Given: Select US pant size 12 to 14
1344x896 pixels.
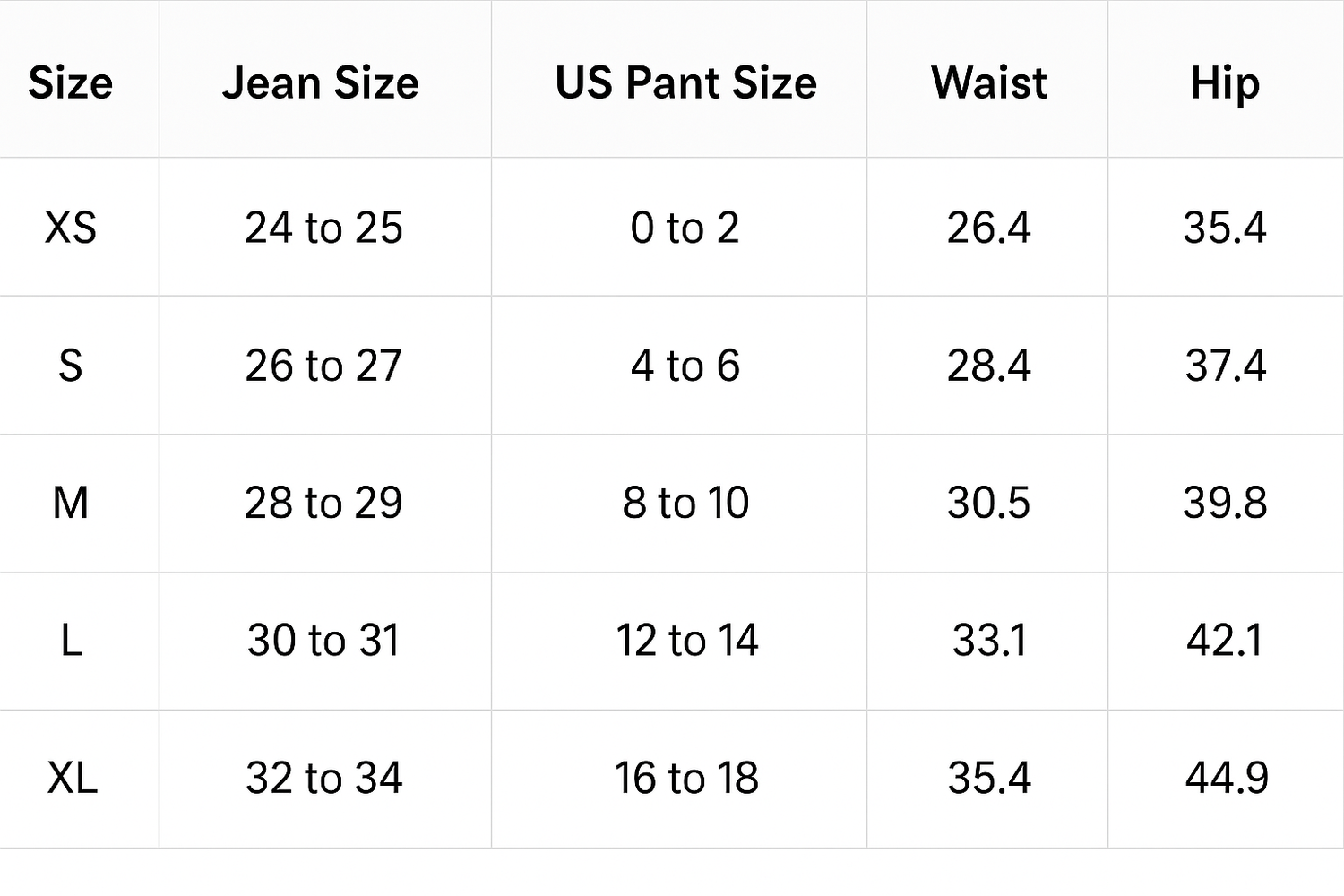Looking at the screenshot, I should (686, 641).
